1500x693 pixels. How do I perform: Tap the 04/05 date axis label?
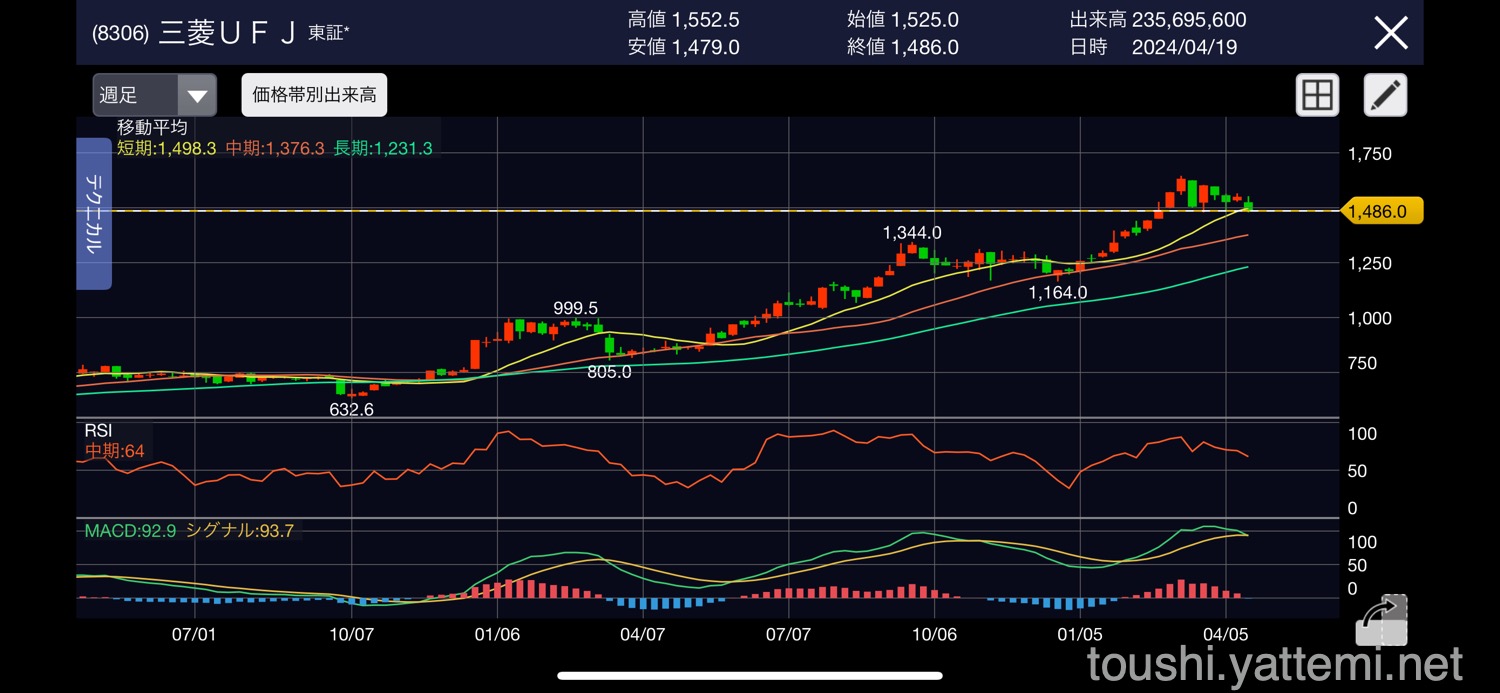1225,634
